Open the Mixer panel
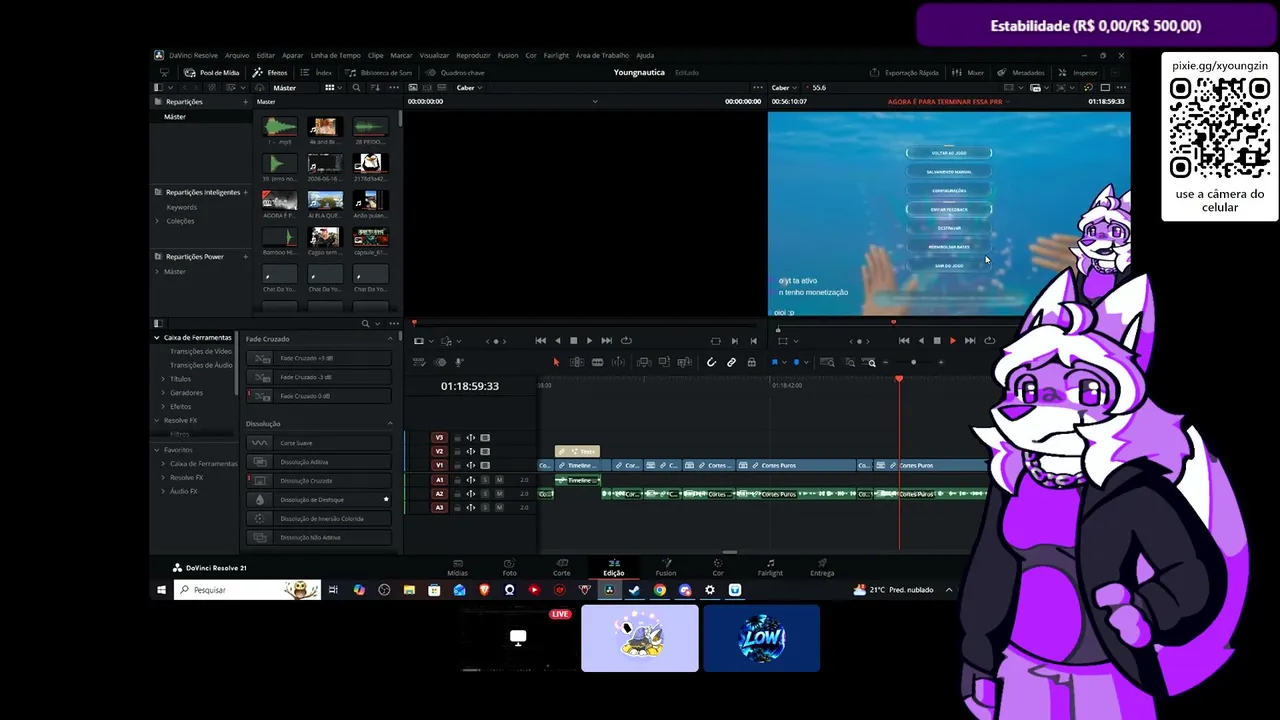 (x=969, y=72)
